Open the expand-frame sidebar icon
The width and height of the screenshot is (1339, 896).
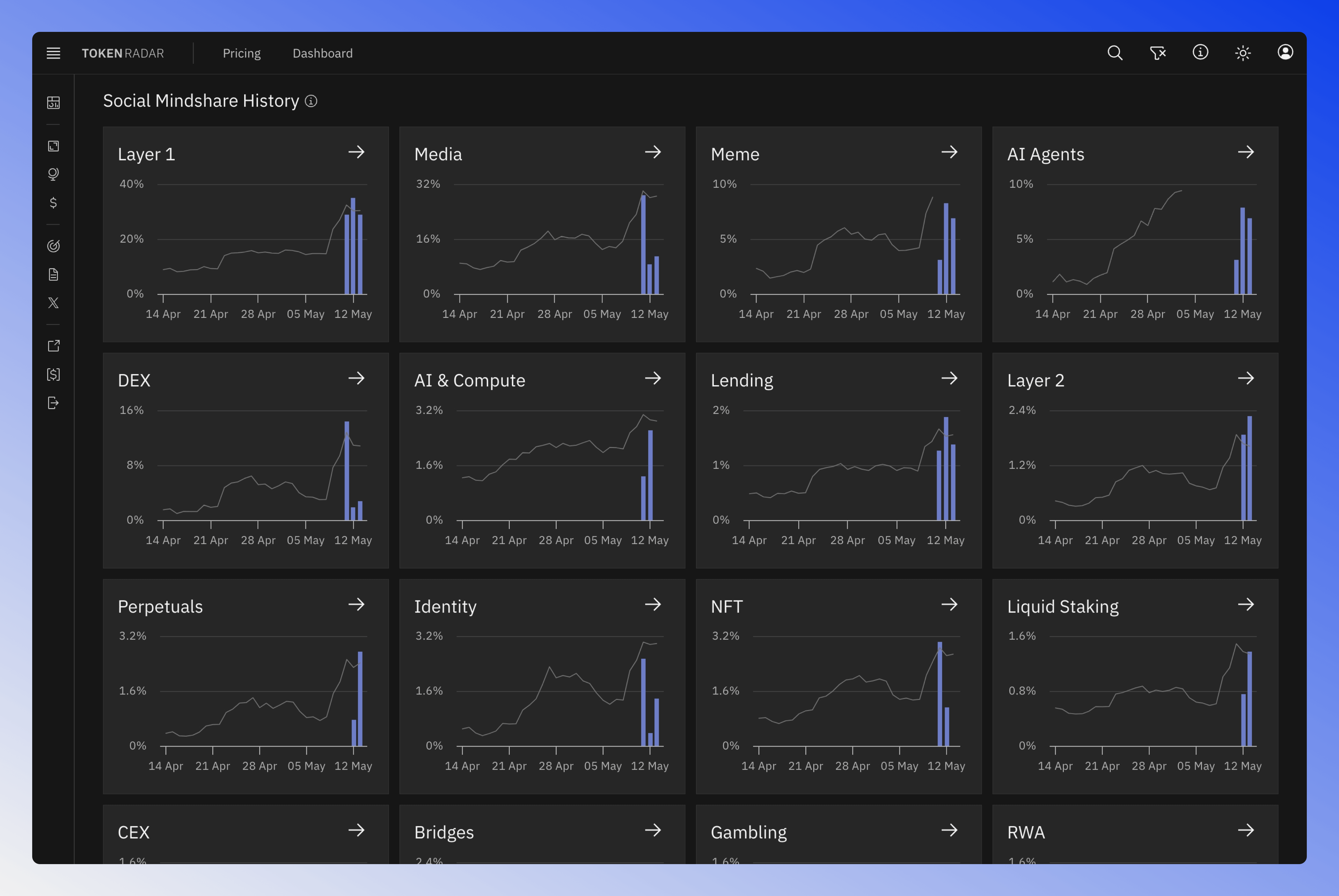pyautogui.click(x=53, y=146)
